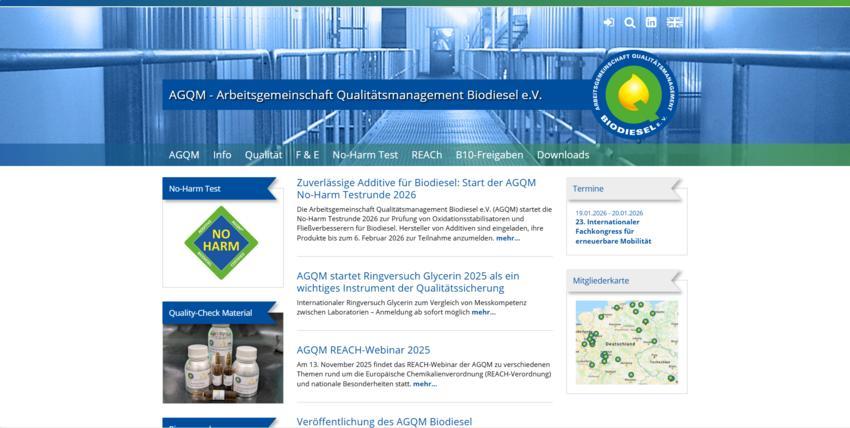Click the NO HARM diamond logo
The image size is (850, 428).
pos(221,243)
